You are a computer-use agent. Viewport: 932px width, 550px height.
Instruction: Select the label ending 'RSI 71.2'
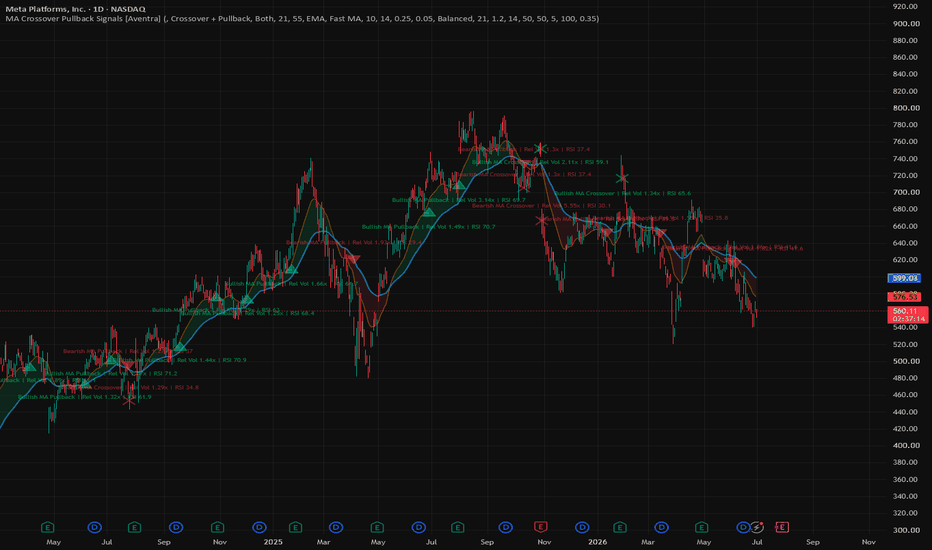[x=111, y=374]
